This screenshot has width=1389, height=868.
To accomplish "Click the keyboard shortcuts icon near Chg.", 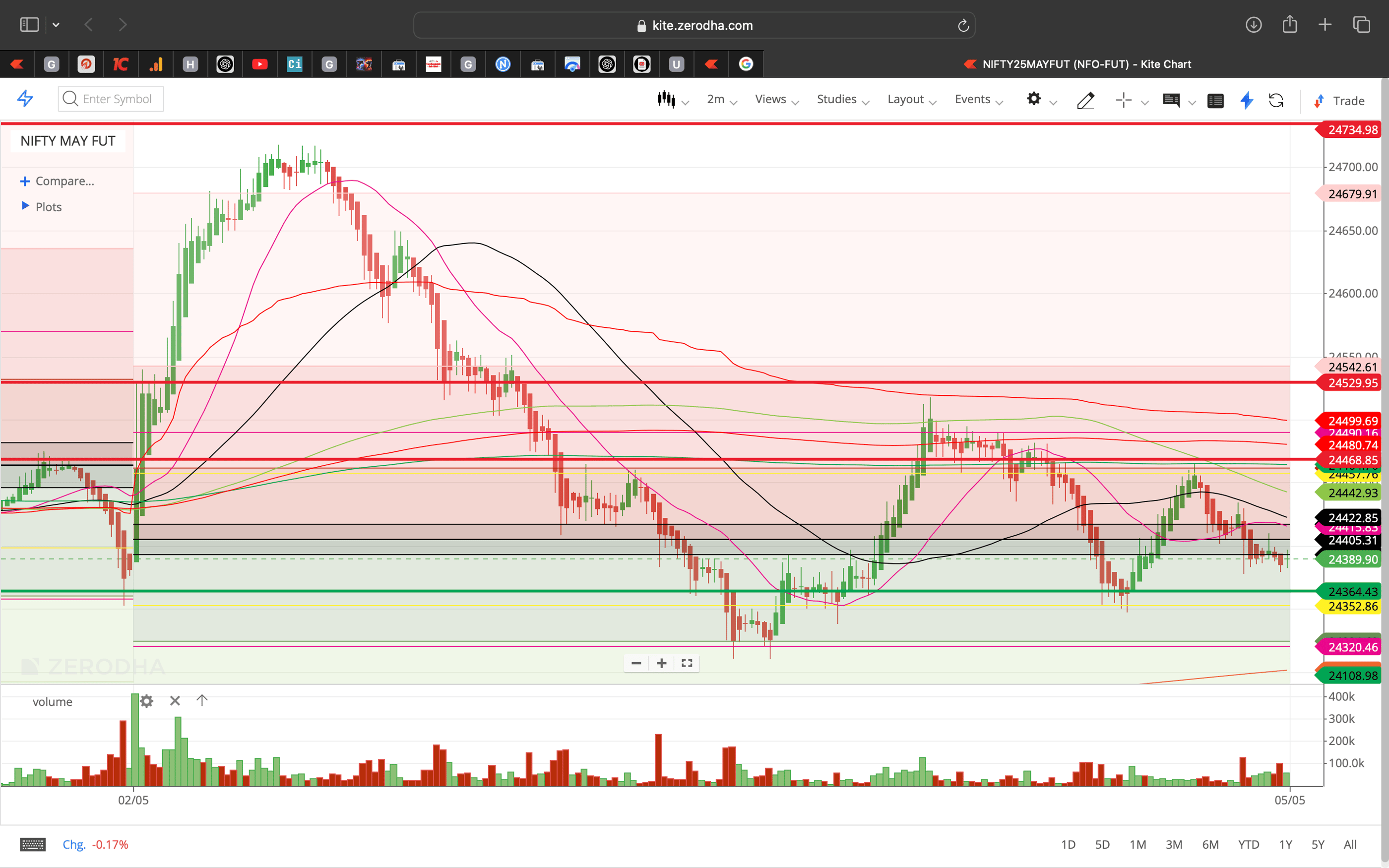I will pyautogui.click(x=33, y=844).
